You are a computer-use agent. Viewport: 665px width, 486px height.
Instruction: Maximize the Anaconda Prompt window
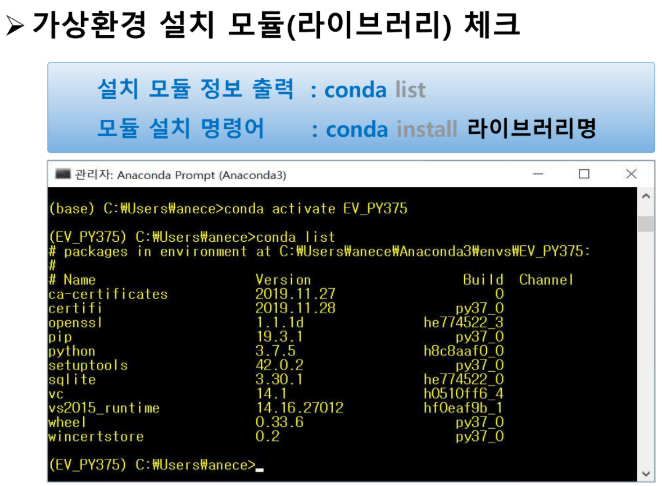pos(584,174)
